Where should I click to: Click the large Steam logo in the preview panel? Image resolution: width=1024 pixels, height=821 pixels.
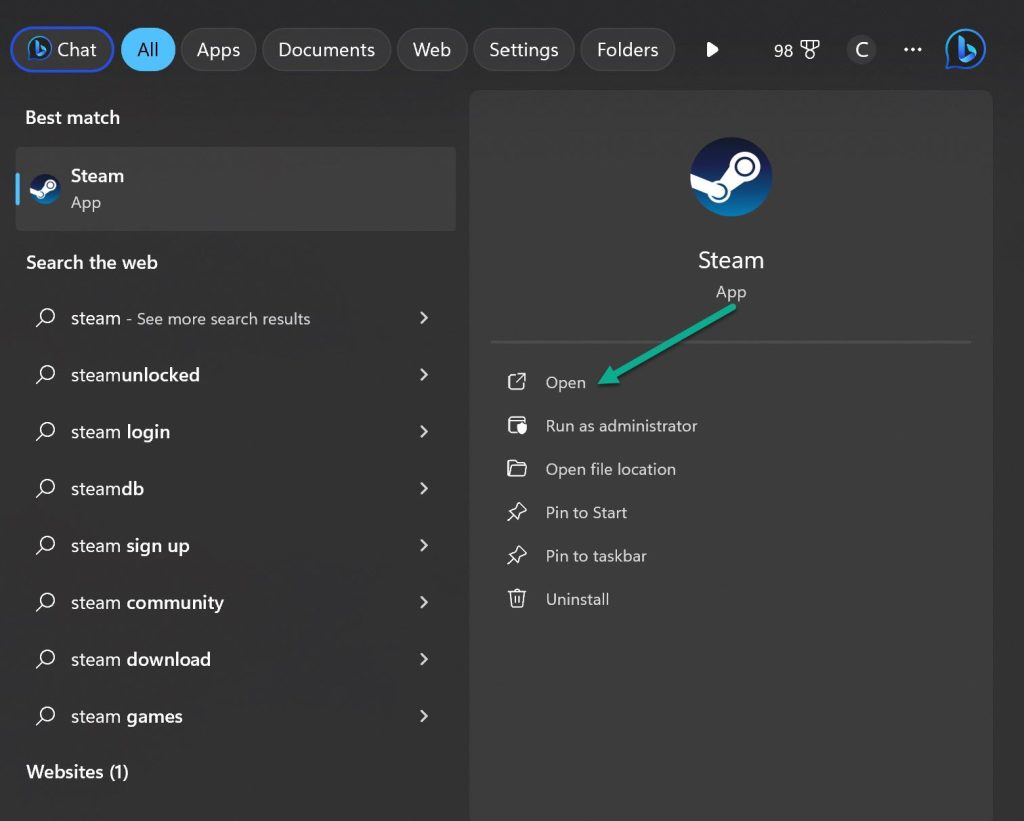coord(730,176)
